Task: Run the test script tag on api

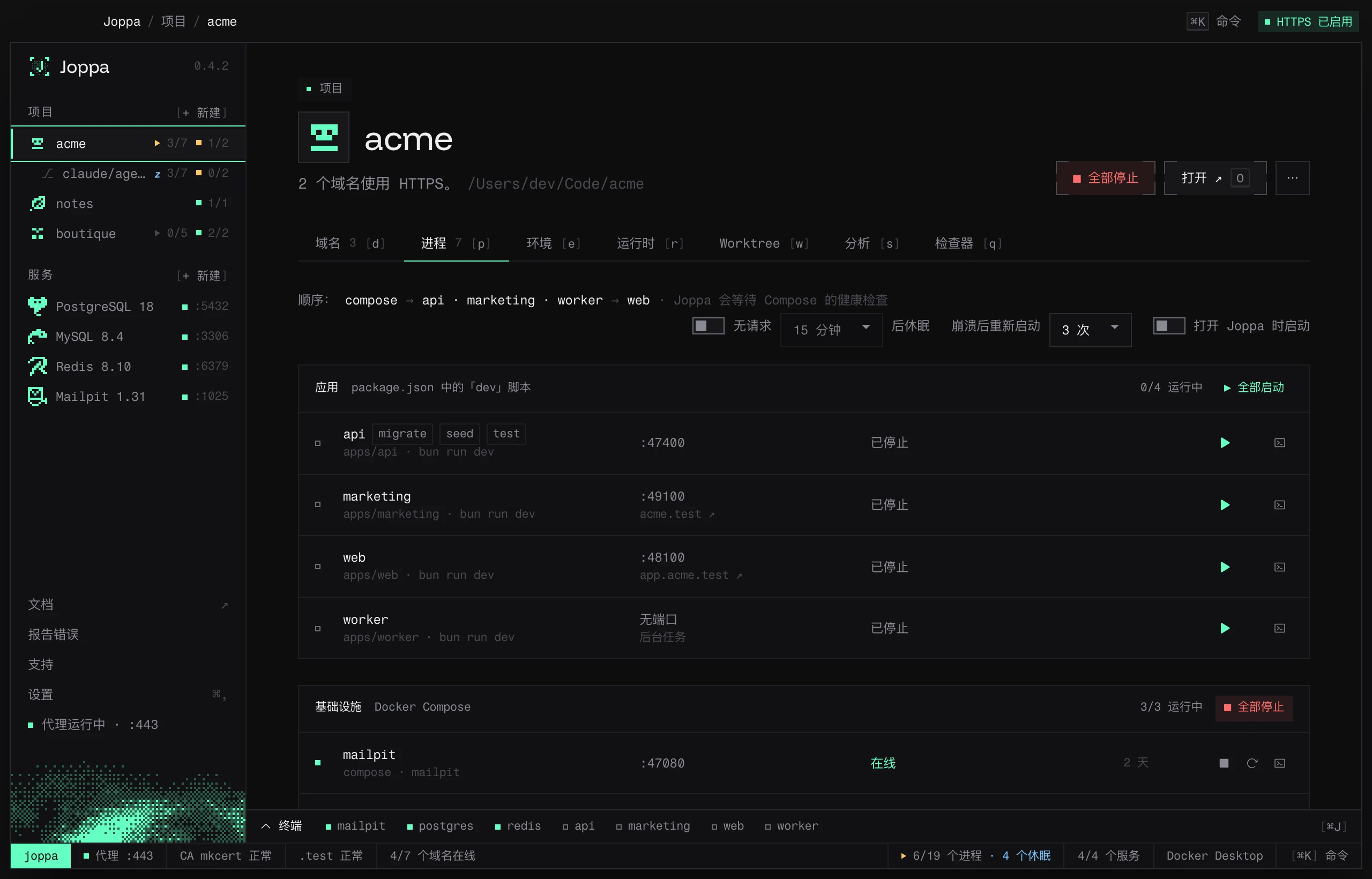Action: pyautogui.click(x=506, y=434)
